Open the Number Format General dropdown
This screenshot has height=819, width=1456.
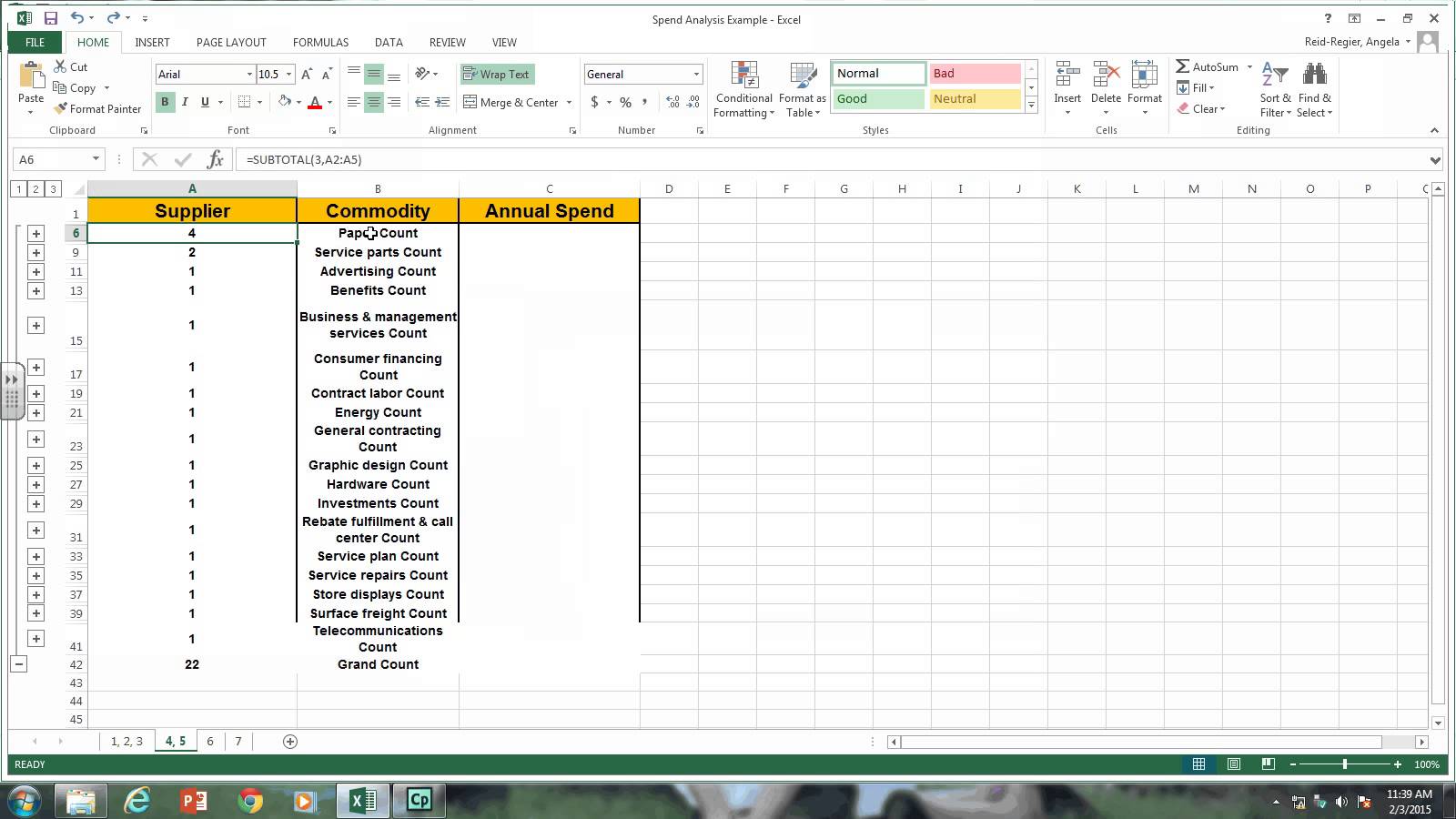(696, 75)
